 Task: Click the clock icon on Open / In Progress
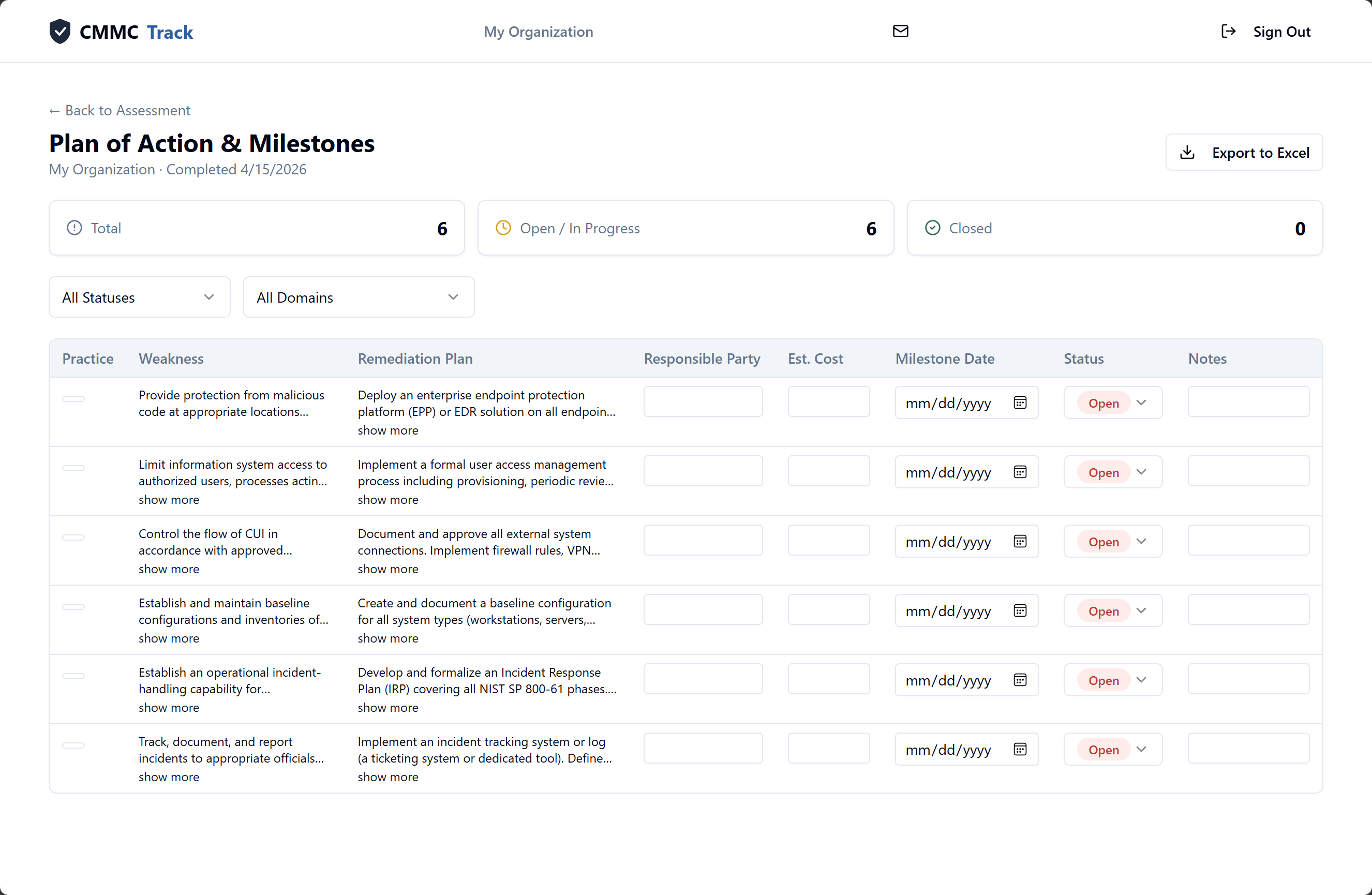[503, 228]
